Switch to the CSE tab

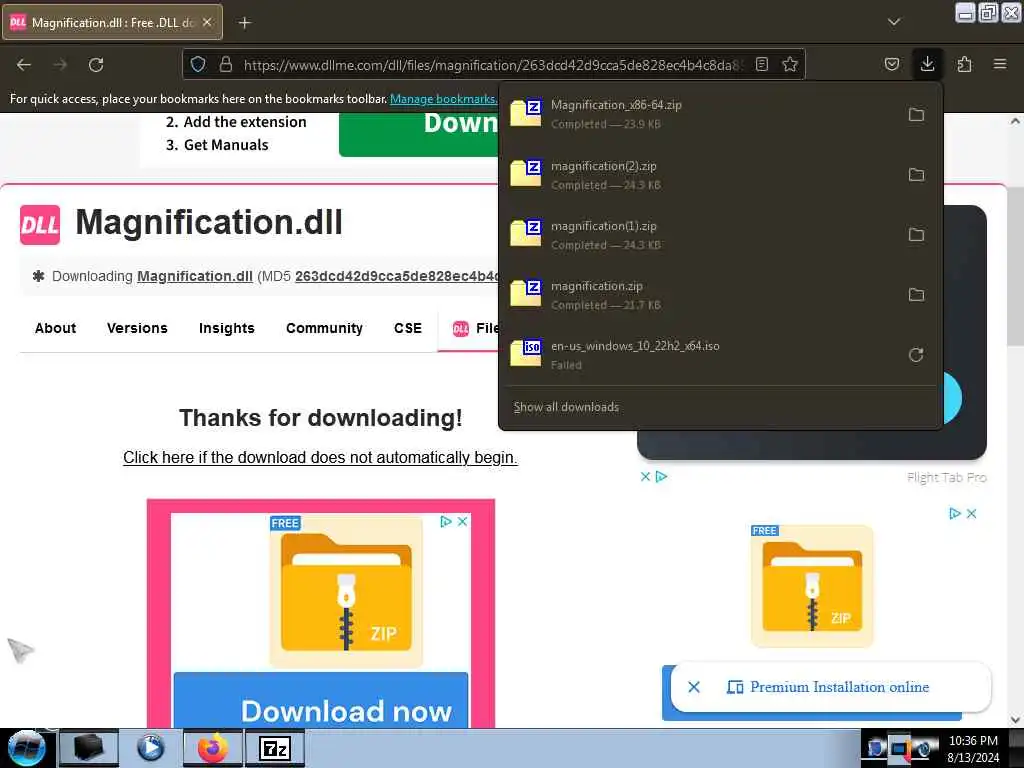coord(408,328)
